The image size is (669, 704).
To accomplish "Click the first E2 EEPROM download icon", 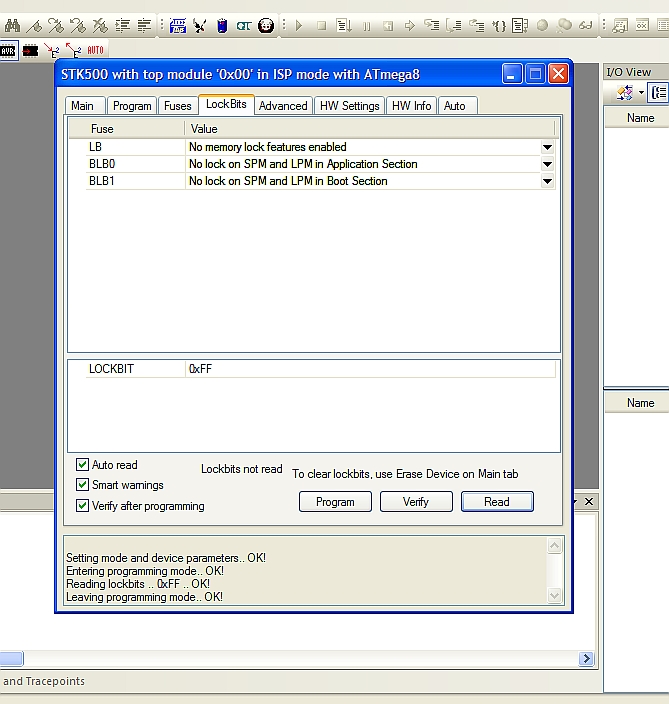I will pos(52,51).
